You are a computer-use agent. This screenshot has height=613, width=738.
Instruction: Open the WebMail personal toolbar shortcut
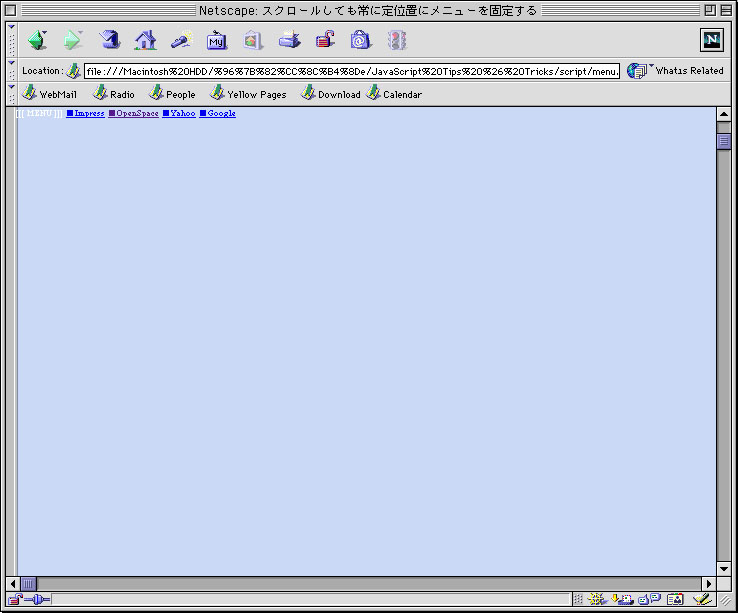49,93
